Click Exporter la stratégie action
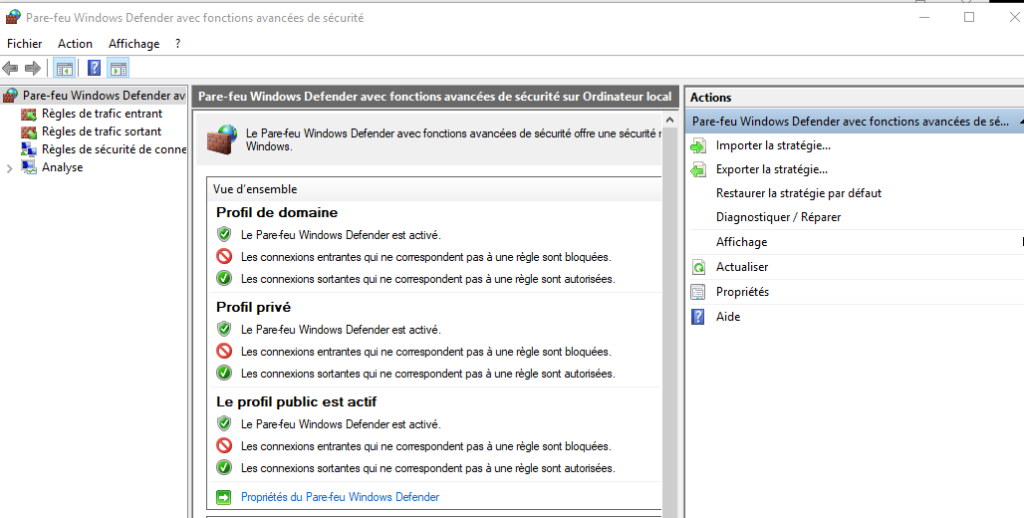The width and height of the screenshot is (1024, 518). click(772, 169)
